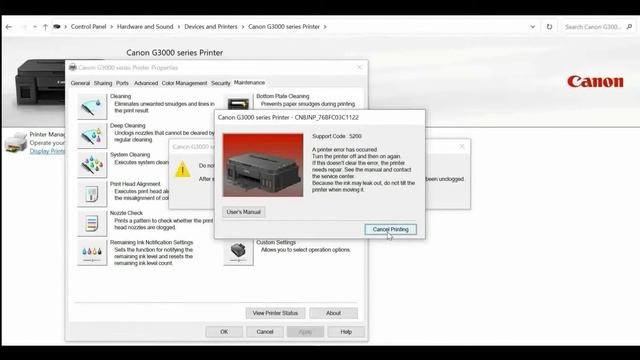640x360 pixels.
Task: Switch to Color Management tab
Action: pos(184,83)
